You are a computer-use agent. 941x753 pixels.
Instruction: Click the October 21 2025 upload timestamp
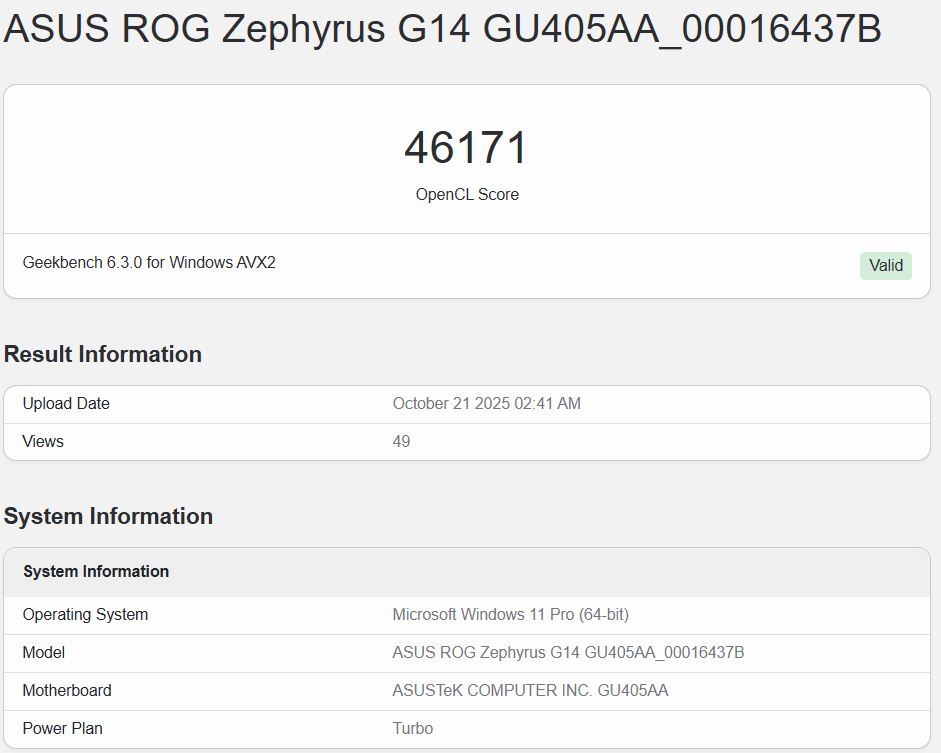tap(486, 404)
